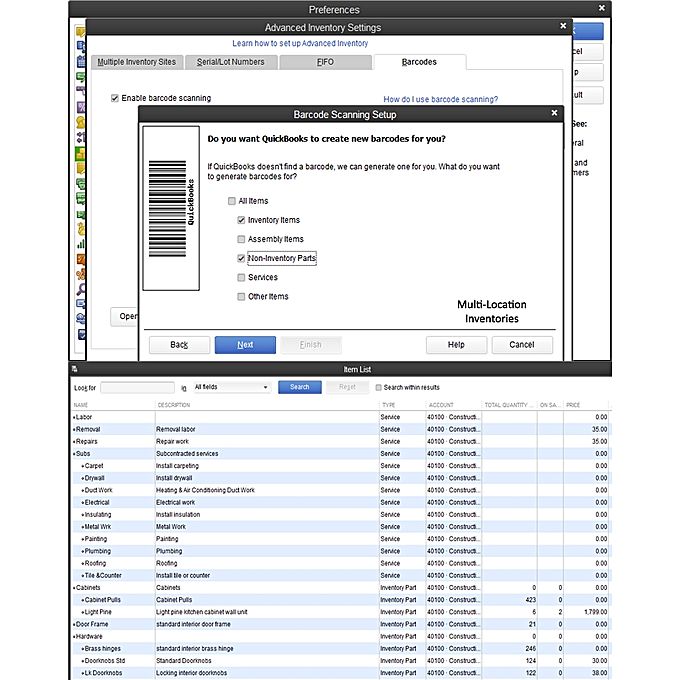Switch to Multiple Inventory Sites tab

click(136, 62)
